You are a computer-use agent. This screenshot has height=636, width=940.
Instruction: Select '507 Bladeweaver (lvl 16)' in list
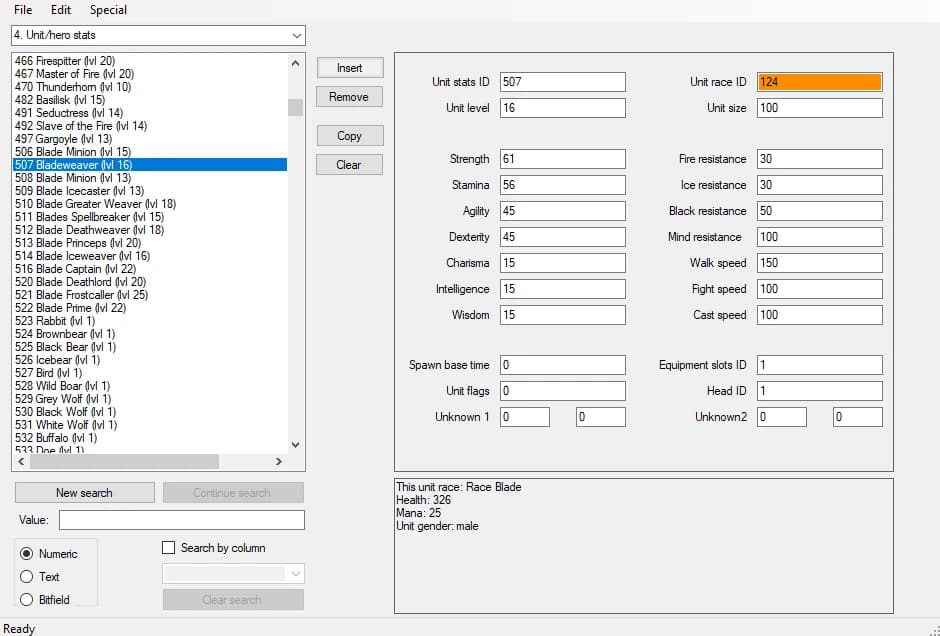tap(150, 165)
